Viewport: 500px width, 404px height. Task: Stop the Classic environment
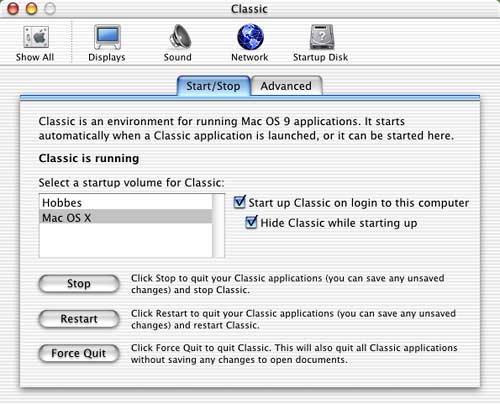point(79,284)
